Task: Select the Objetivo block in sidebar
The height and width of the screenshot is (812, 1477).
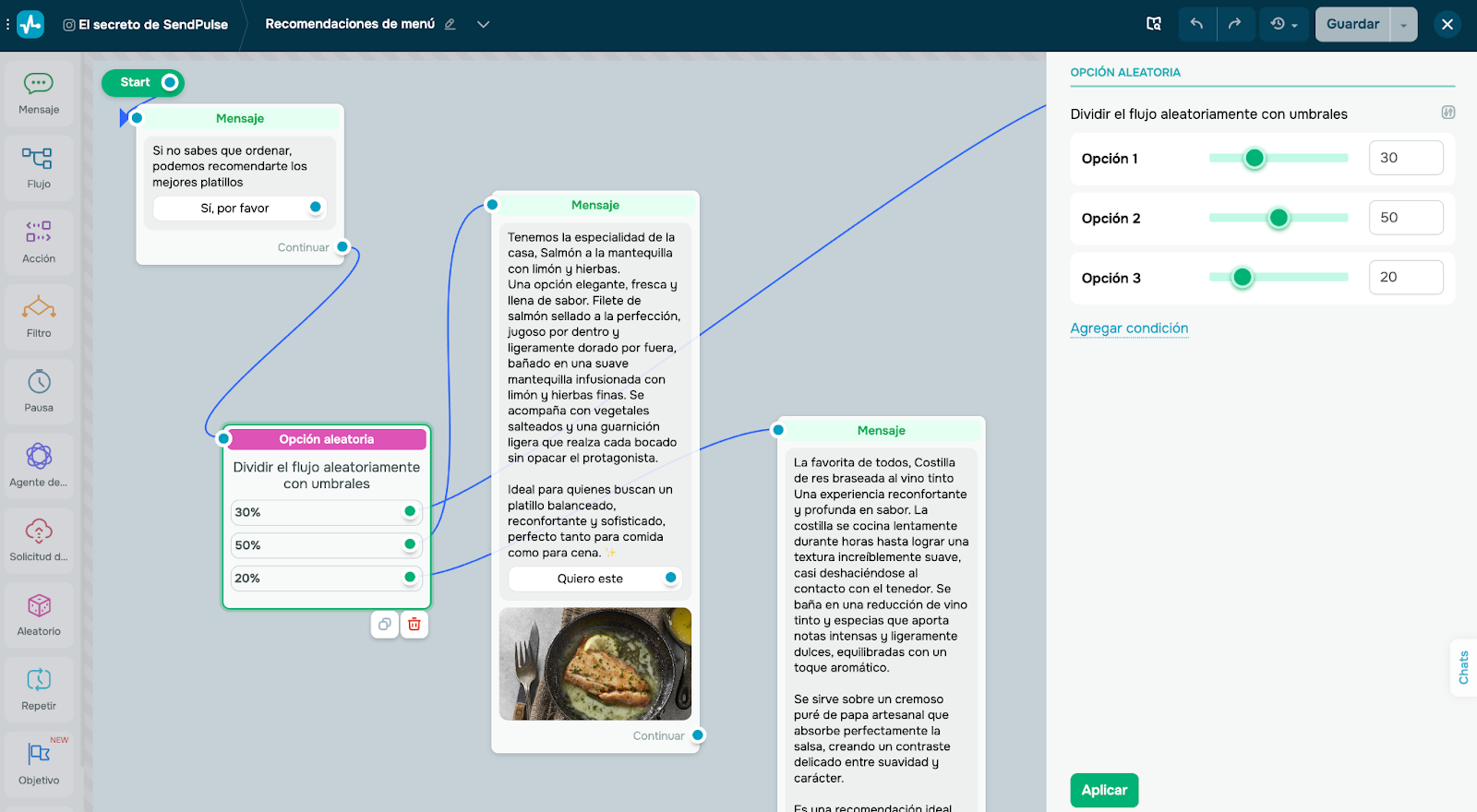Action: click(x=39, y=765)
